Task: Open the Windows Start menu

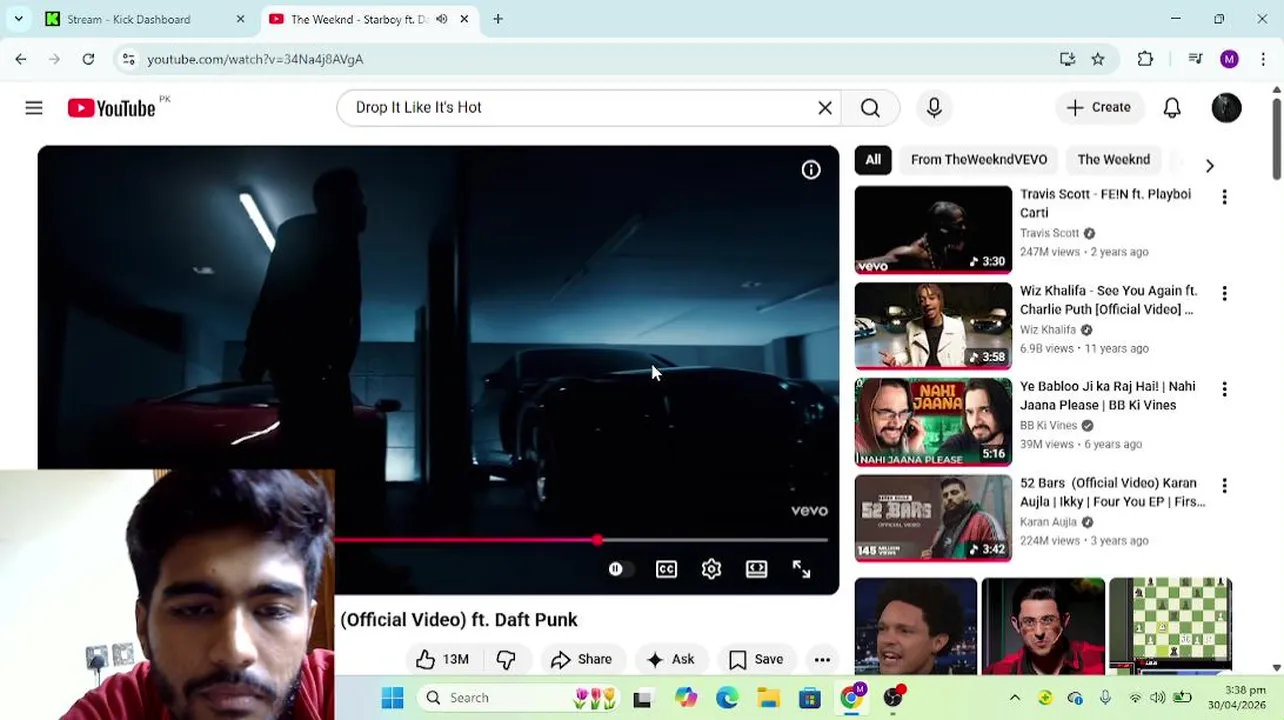Action: click(x=392, y=698)
